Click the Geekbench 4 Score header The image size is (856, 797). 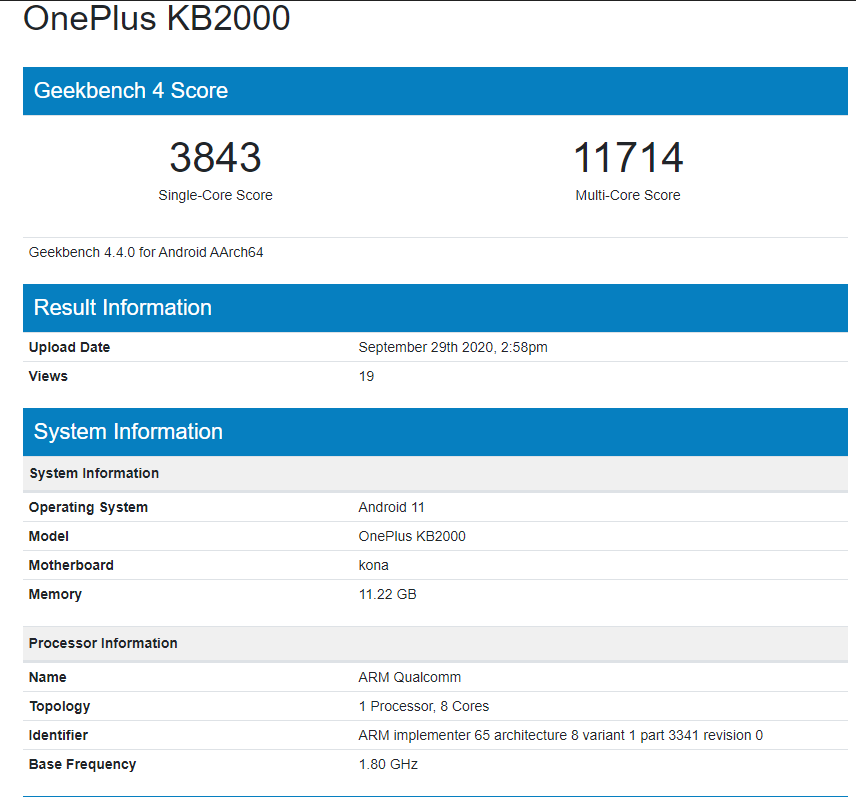coord(435,91)
